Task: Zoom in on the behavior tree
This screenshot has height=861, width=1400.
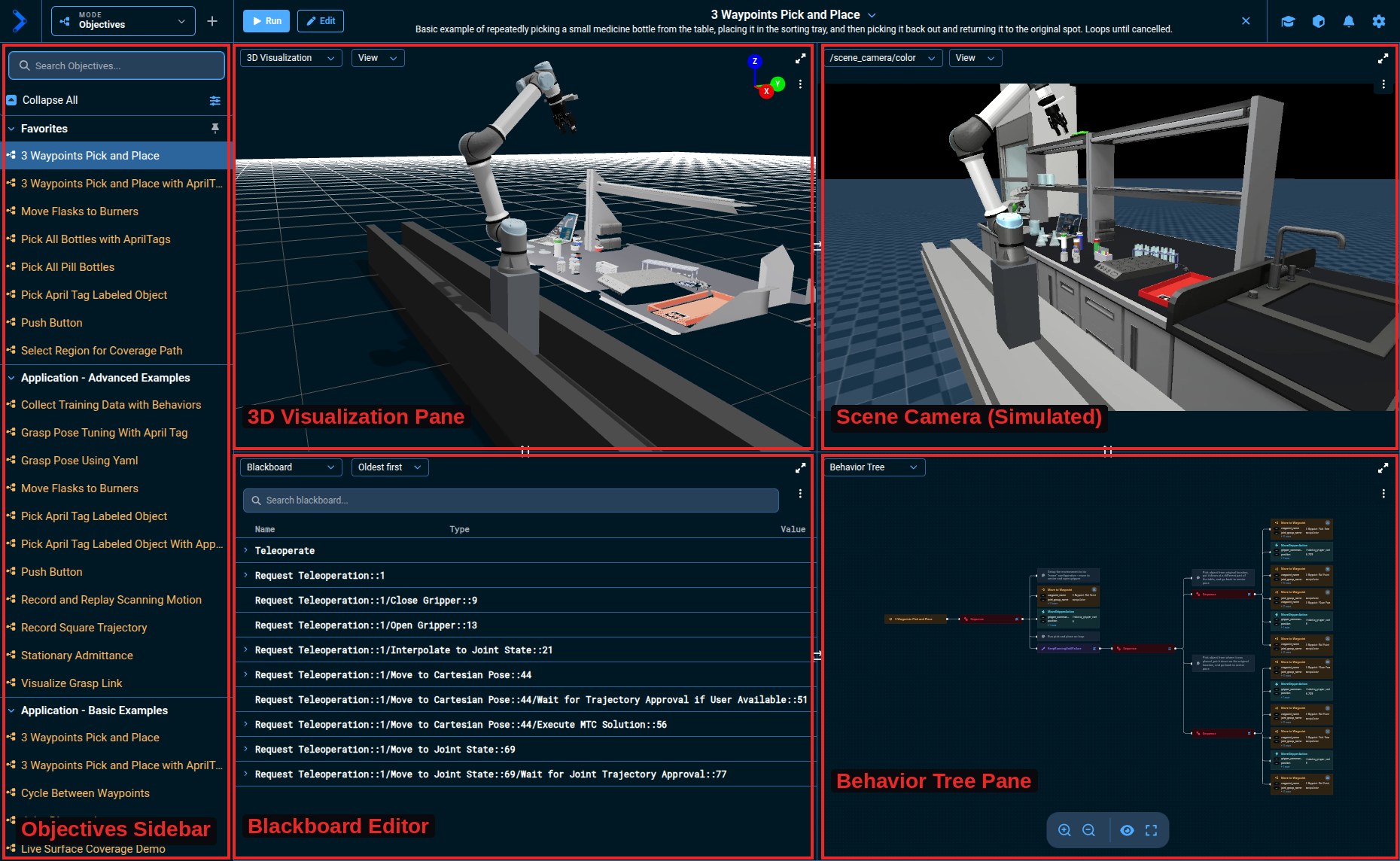Action: (x=1064, y=830)
